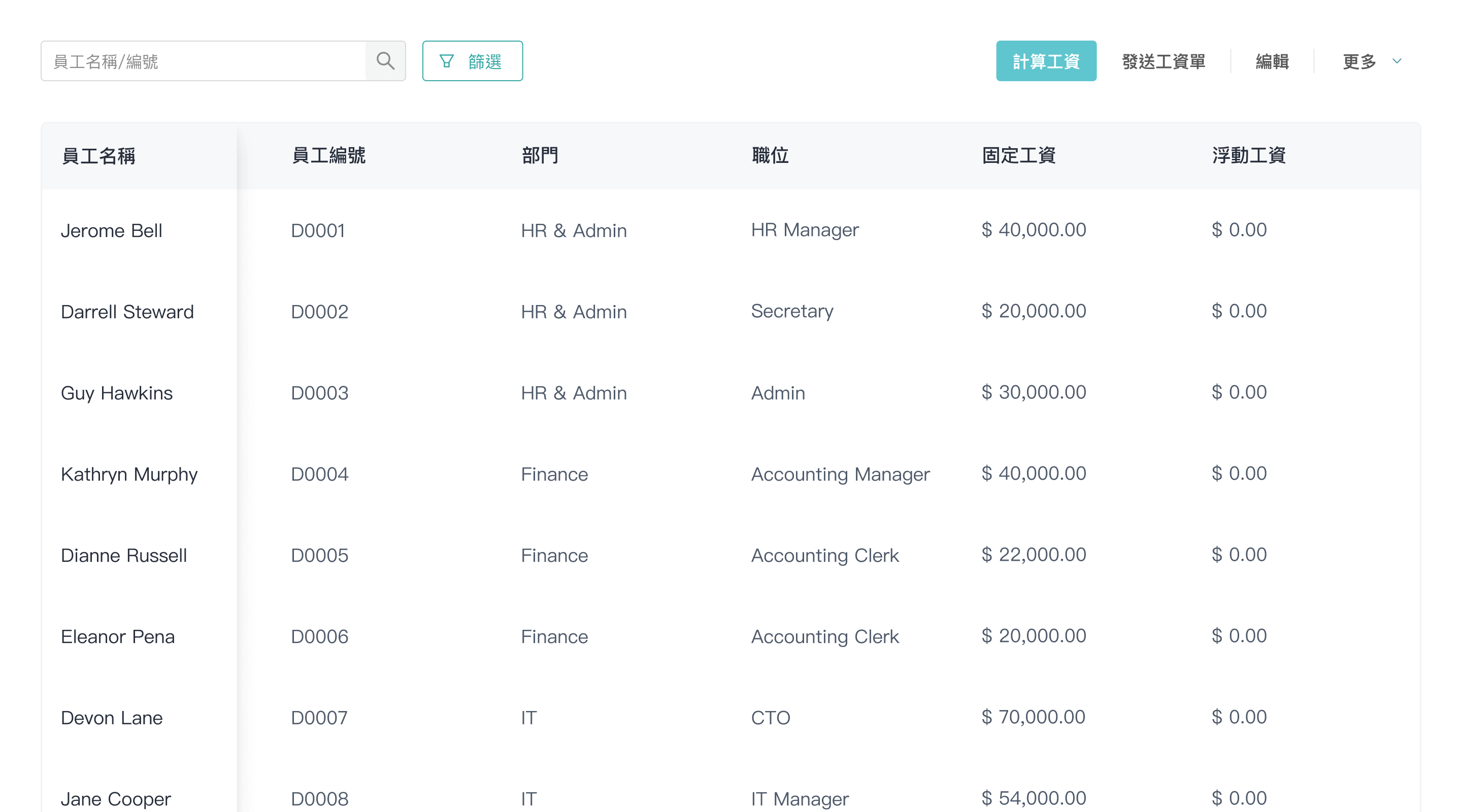The width and height of the screenshot is (1462, 812).
Task: Click Jane Cooper's $ 0.00 floating salary
Action: tap(1239, 798)
